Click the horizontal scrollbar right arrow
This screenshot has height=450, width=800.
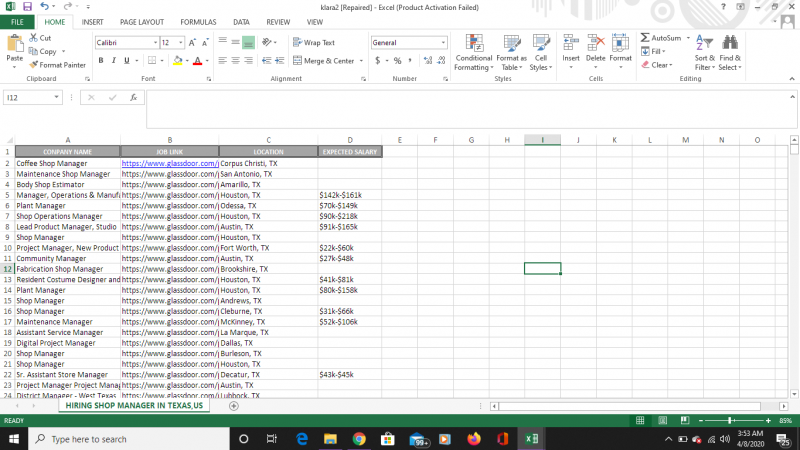click(x=784, y=406)
